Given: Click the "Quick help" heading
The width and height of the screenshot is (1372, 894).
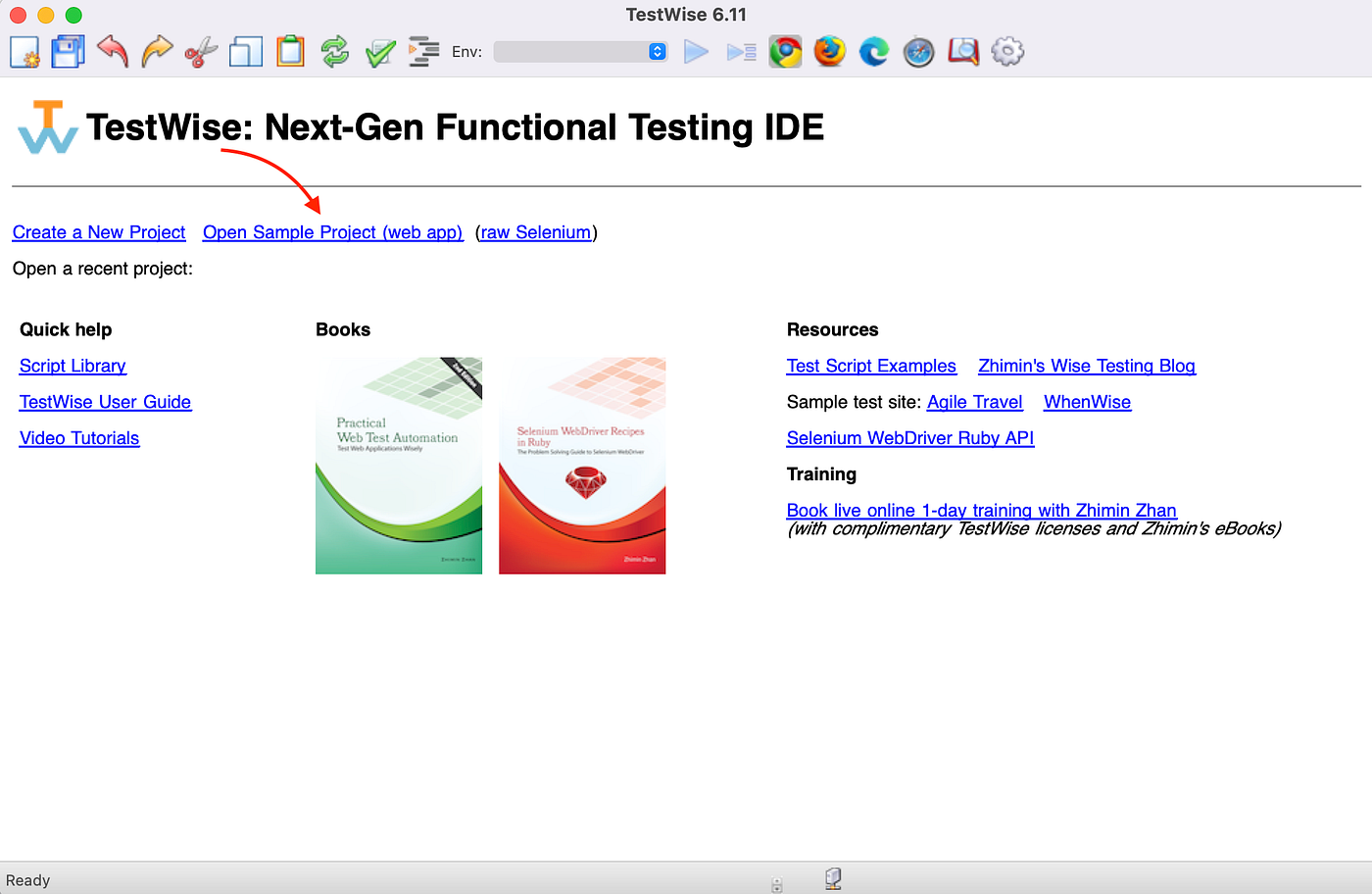Looking at the screenshot, I should point(66,329).
